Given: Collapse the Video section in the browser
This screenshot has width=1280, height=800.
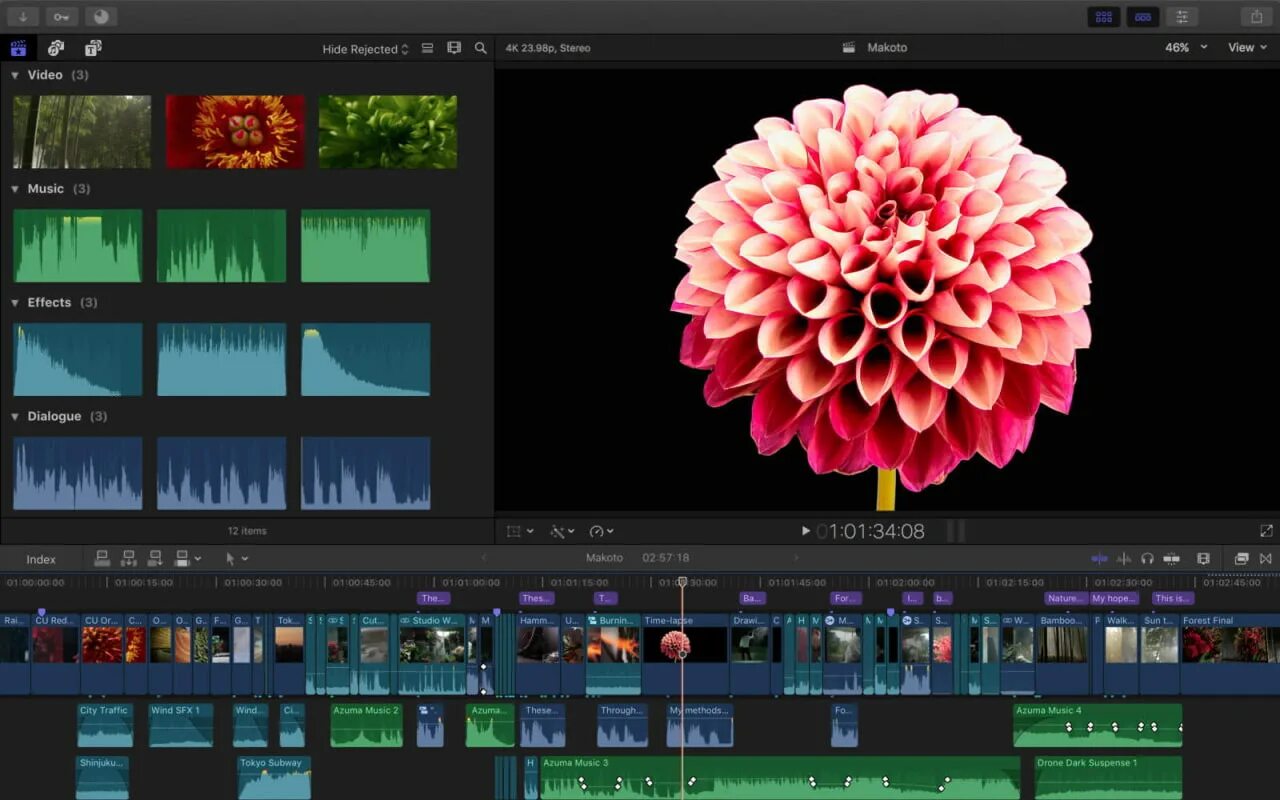Looking at the screenshot, I should tap(14, 74).
